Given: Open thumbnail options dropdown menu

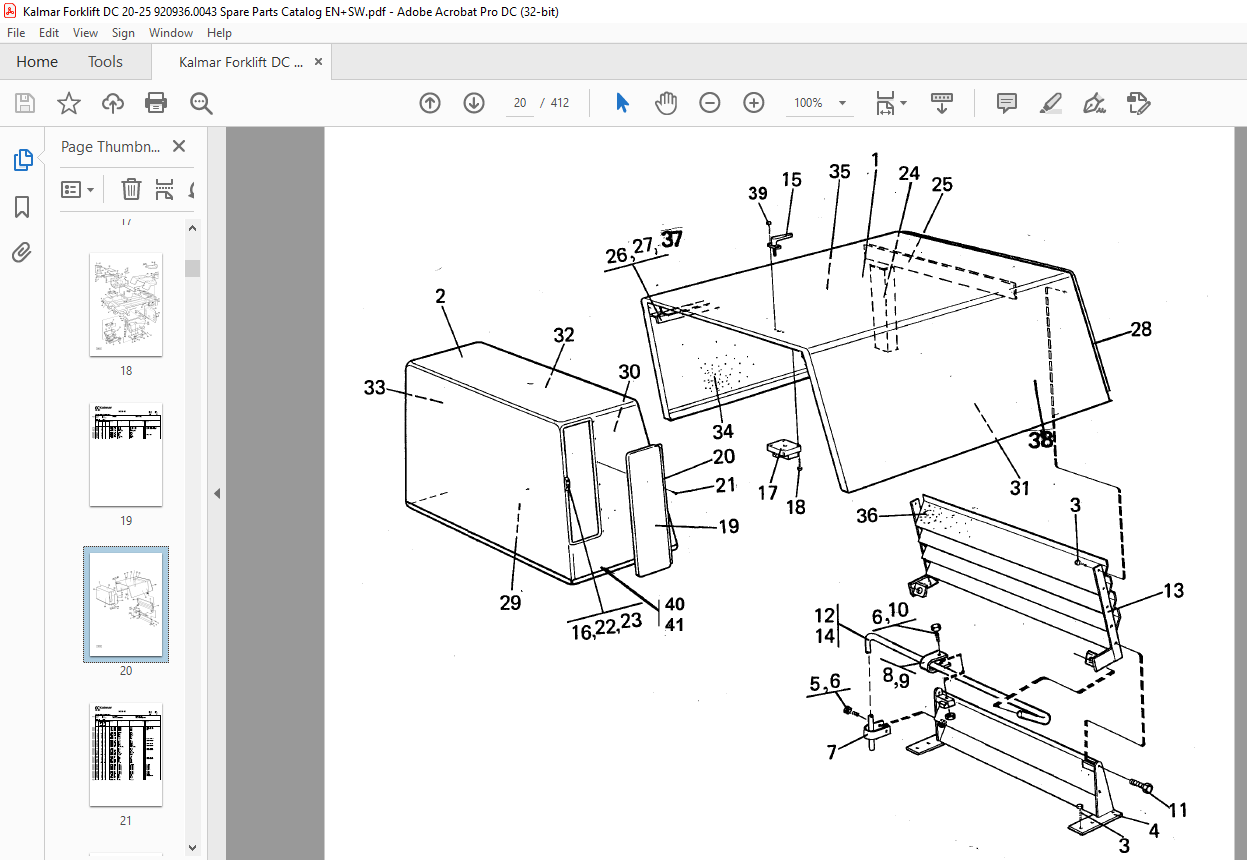Looking at the screenshot, I should pyautogui.click(x=78, y=189).
